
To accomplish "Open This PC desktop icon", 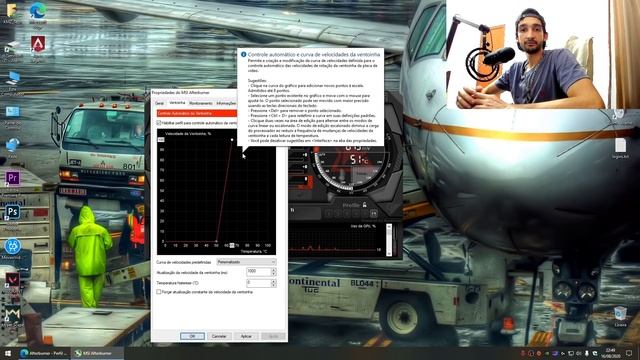I will click(13, 78).
